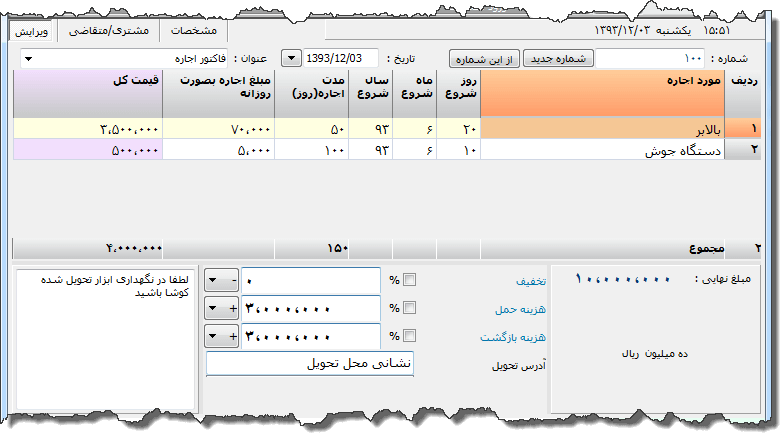Click the هزینه بازگشت amount field
Image resolution: width=780 pixels, height=433 pixels.
pos(311,336)
